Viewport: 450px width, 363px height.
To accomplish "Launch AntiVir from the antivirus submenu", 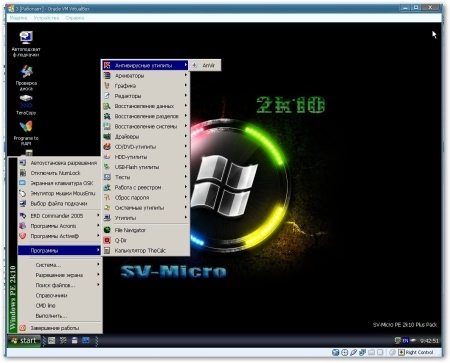I will 205,65.
